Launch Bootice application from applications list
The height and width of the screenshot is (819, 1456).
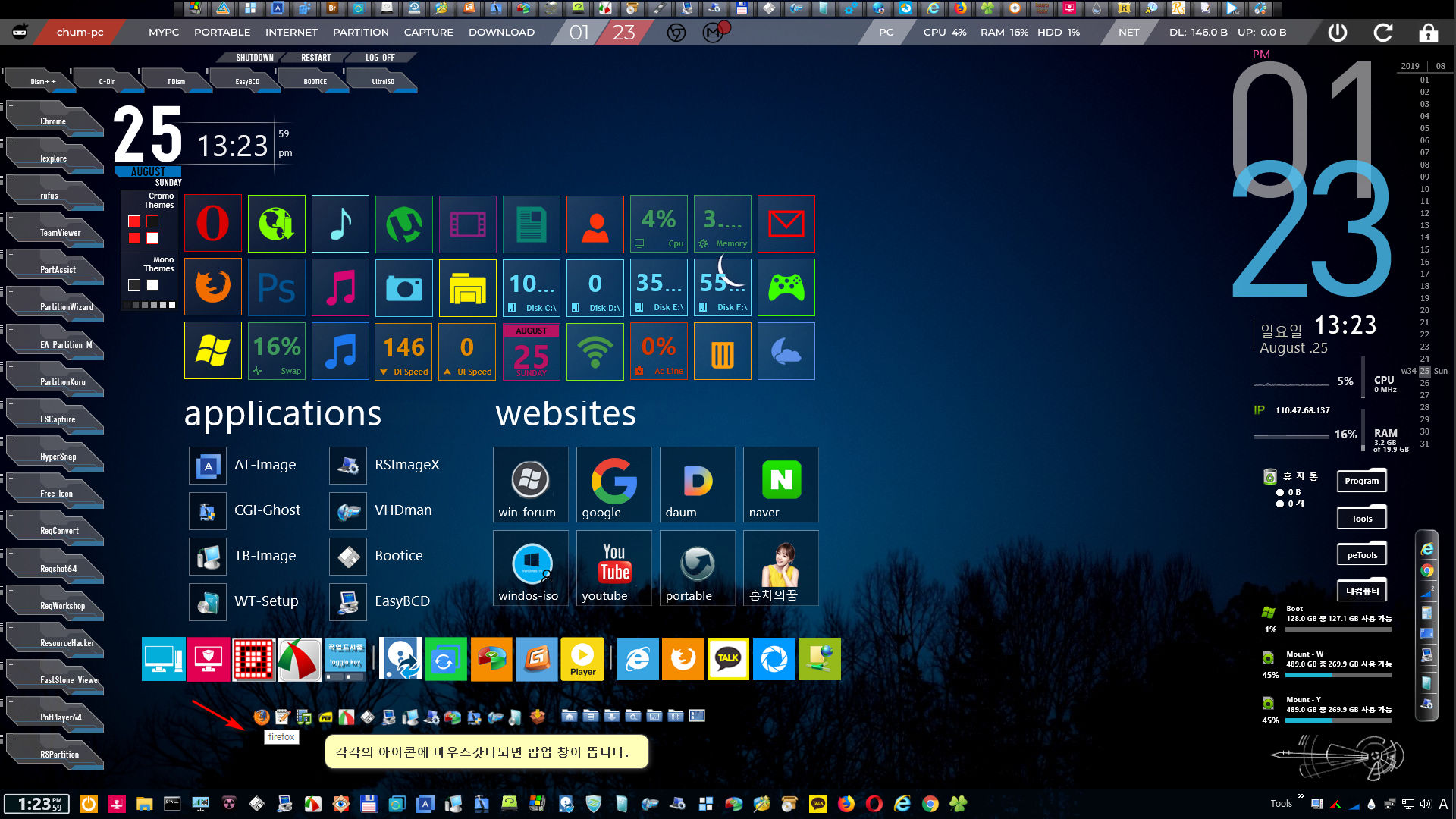tap(377, 556)
